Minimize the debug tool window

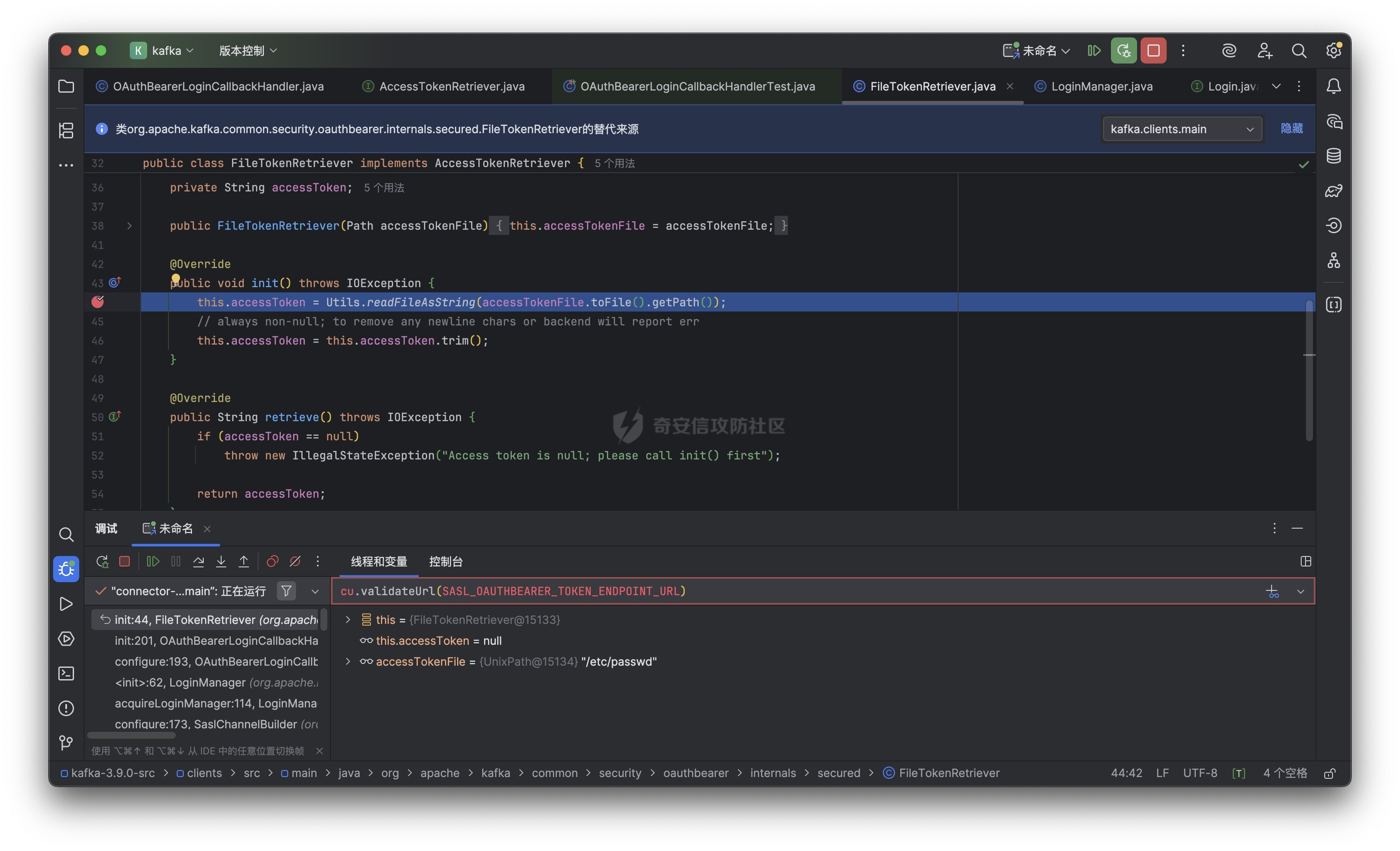click(x=1297, y=528)
